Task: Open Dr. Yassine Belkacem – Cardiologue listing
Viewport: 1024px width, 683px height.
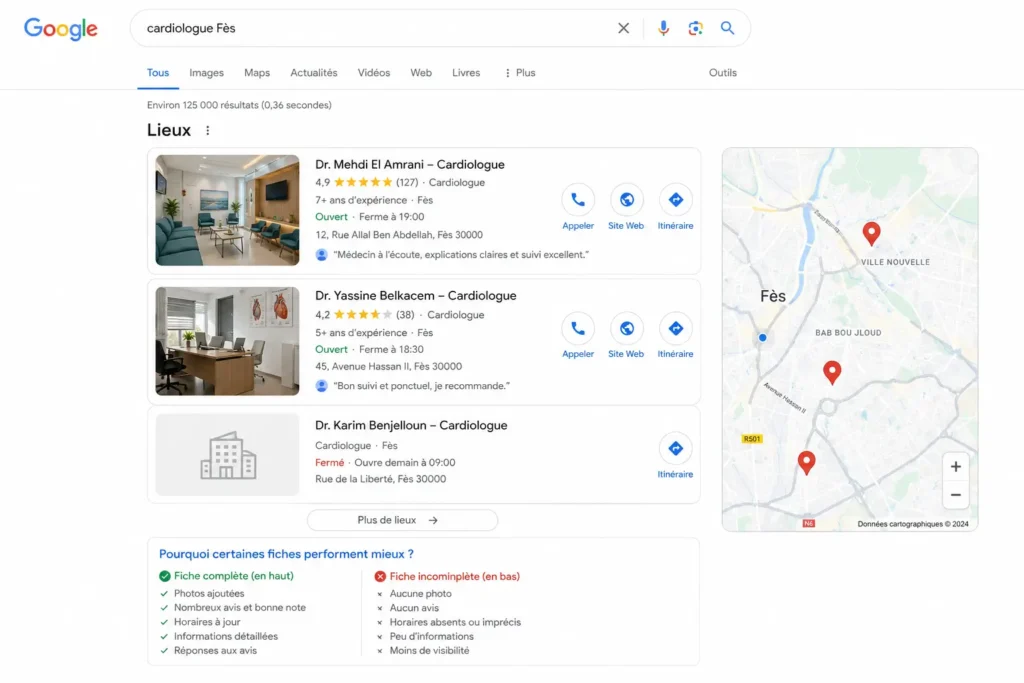Action: tap(415, 296)
